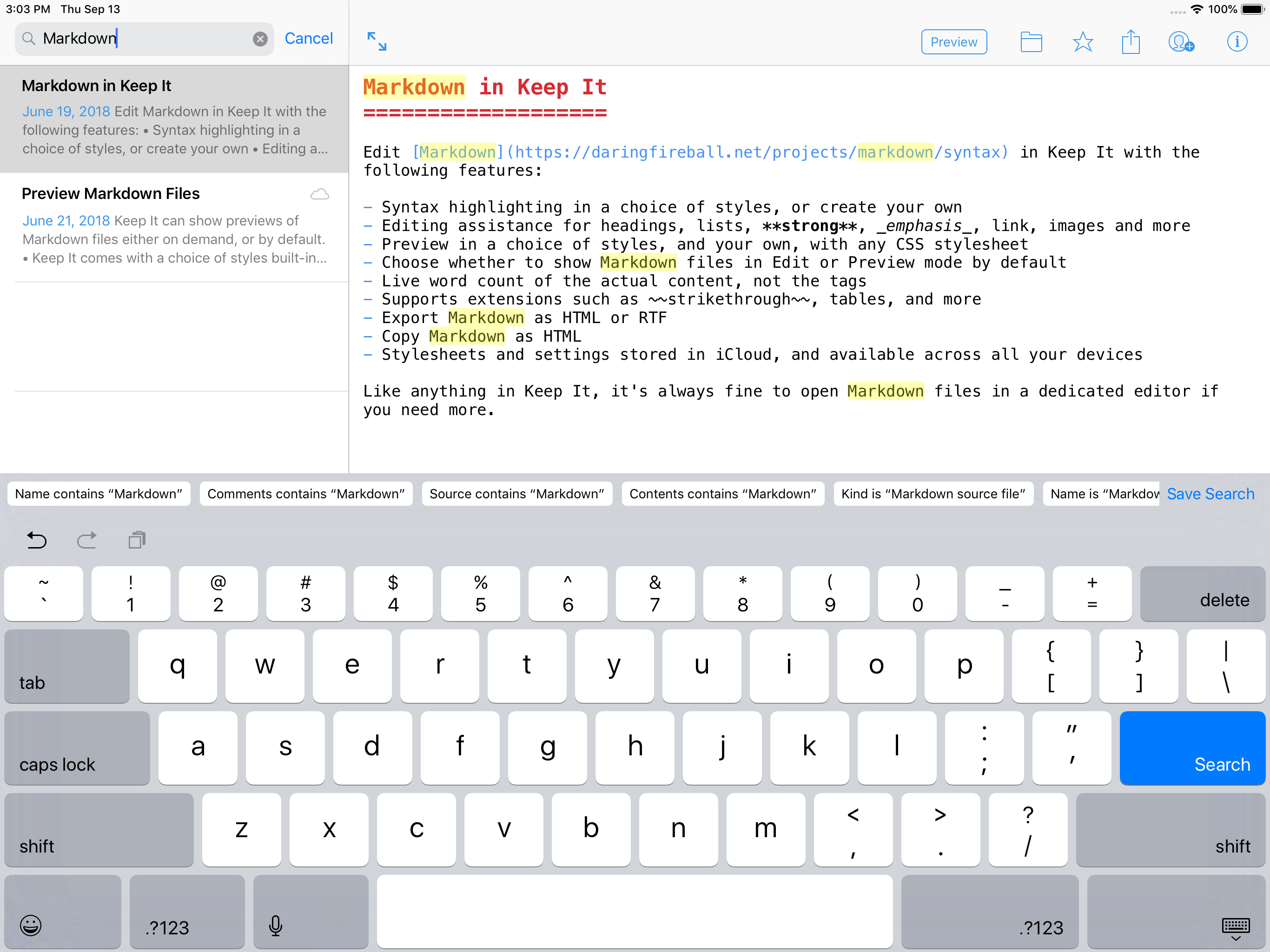The image size is (1270, 952).
Task: Switch to symbols with right .?123 key
Action: tap(990, 912)
